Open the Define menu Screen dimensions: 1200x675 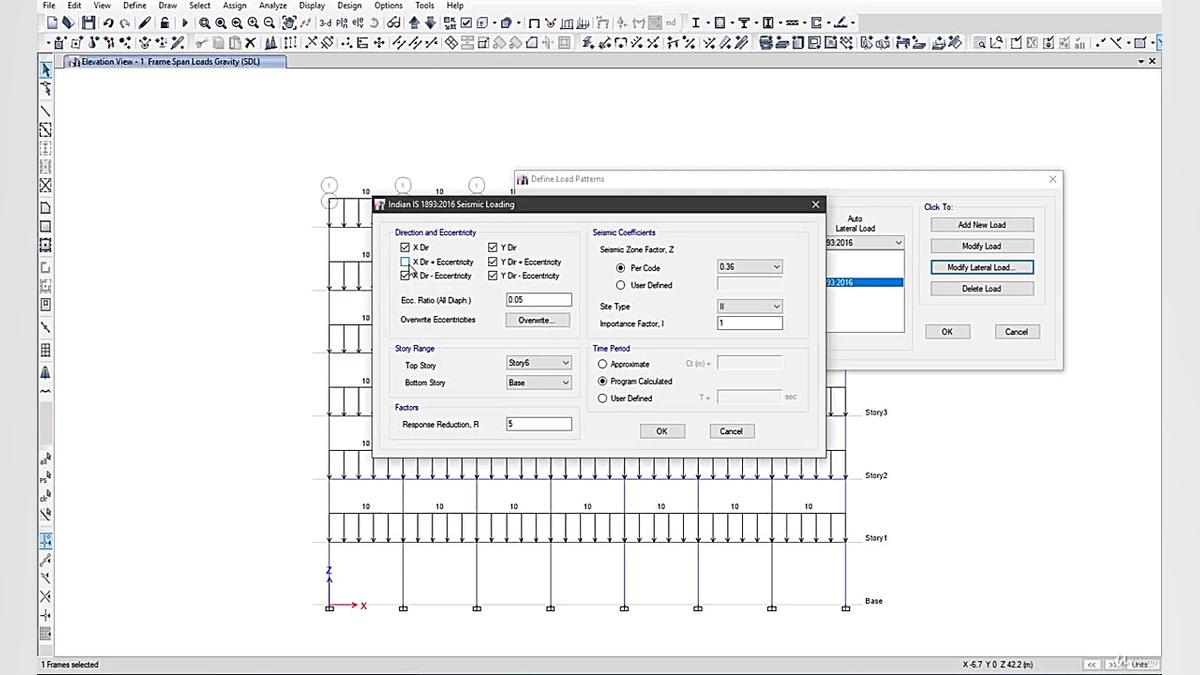point(134,5)
